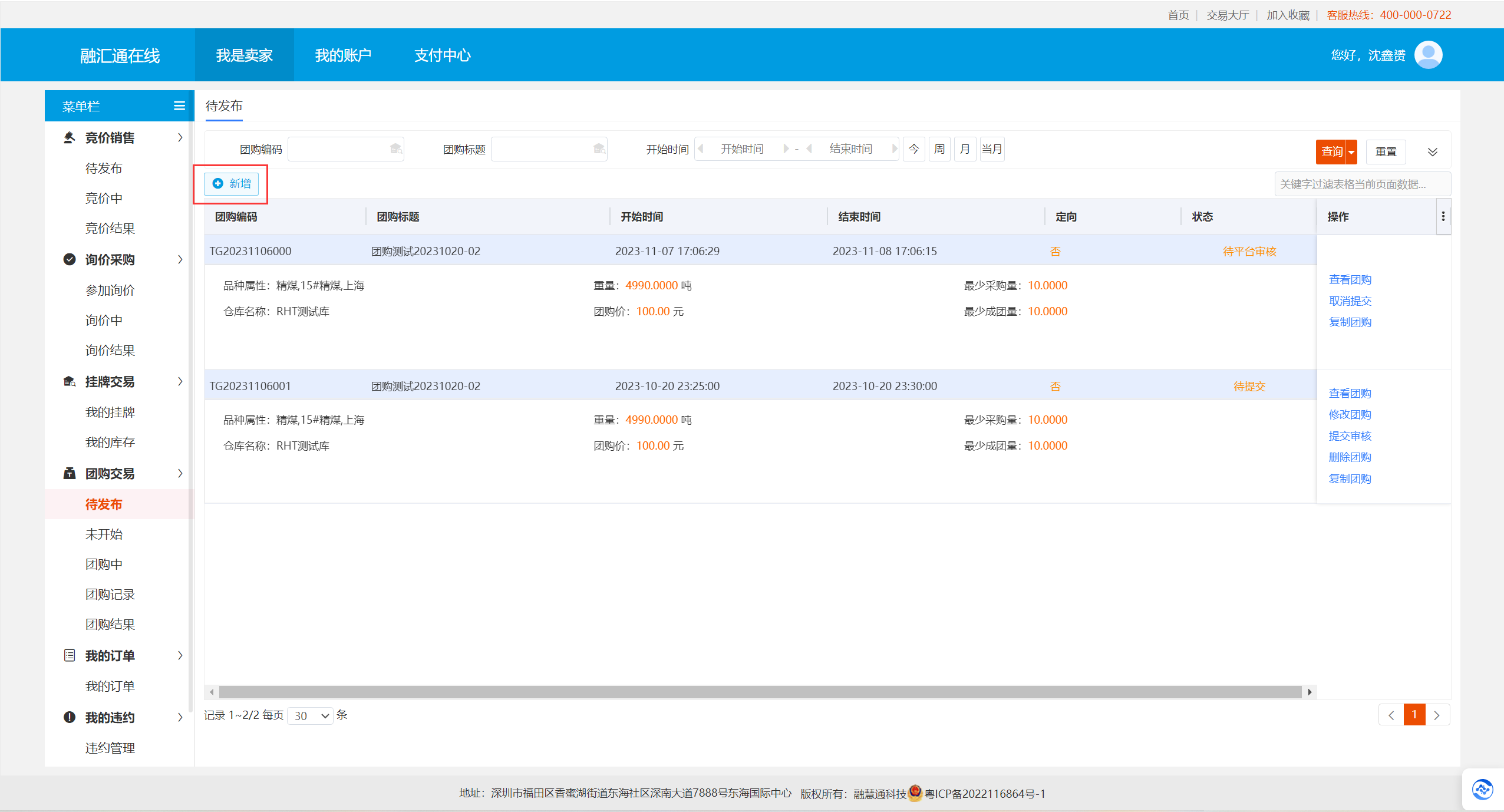Click 复制团购 for TG20231106000
This screenshot has height=812, width=1504.
point(1350,322)
